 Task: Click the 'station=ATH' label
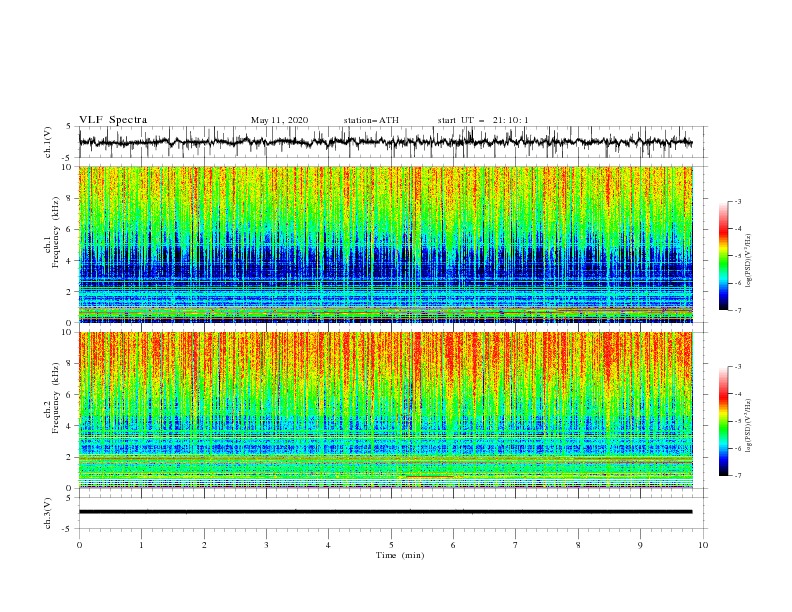[x=371, y=120]
